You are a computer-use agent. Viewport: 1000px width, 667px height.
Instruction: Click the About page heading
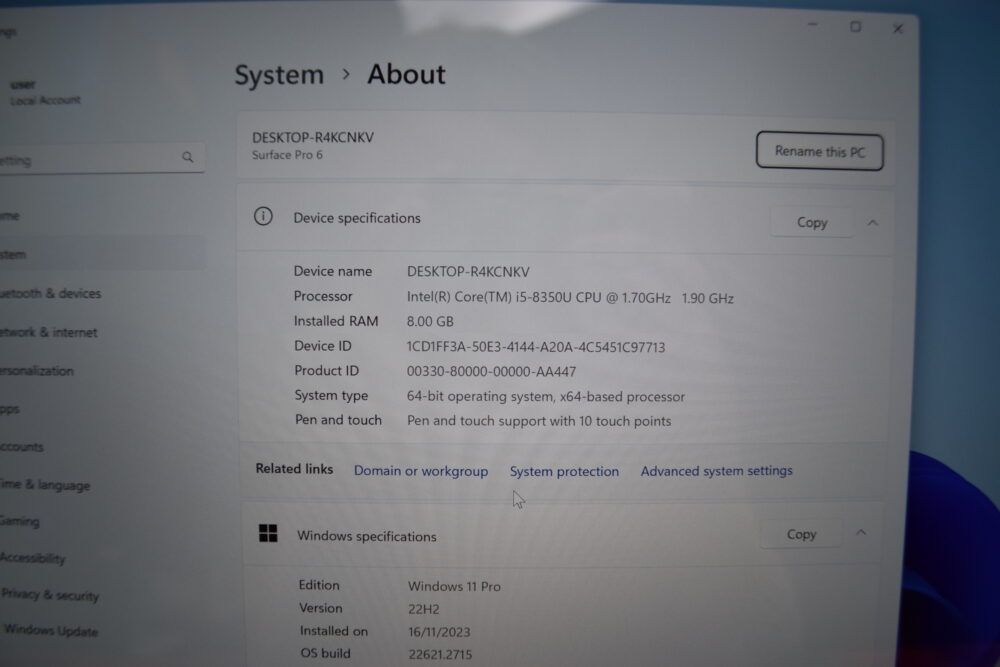pyautogui.click(x=406, y=75)
